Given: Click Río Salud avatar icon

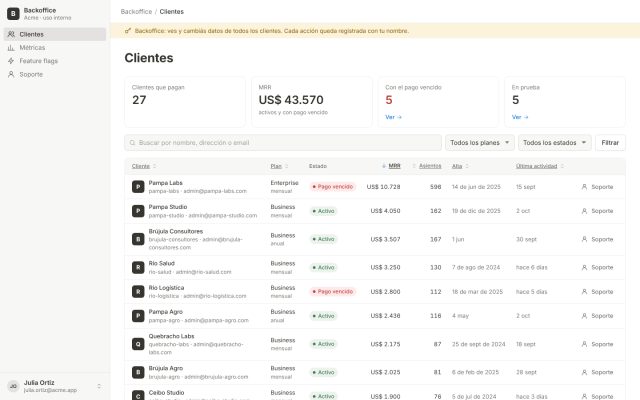Looking at the screenshot, I should point(138,267).
